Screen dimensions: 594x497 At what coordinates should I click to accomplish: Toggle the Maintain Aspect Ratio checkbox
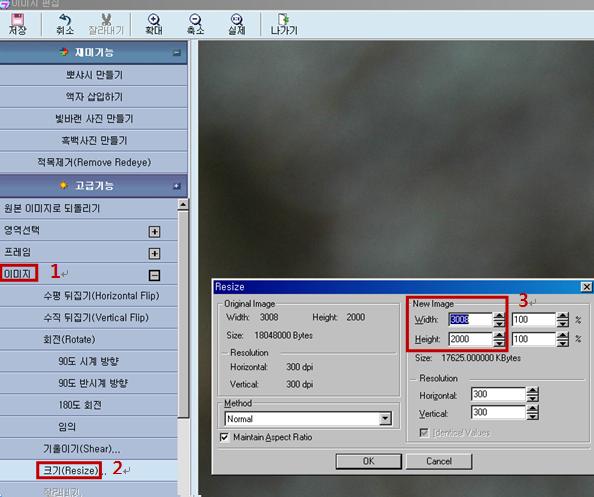click(x=224, y=437)
